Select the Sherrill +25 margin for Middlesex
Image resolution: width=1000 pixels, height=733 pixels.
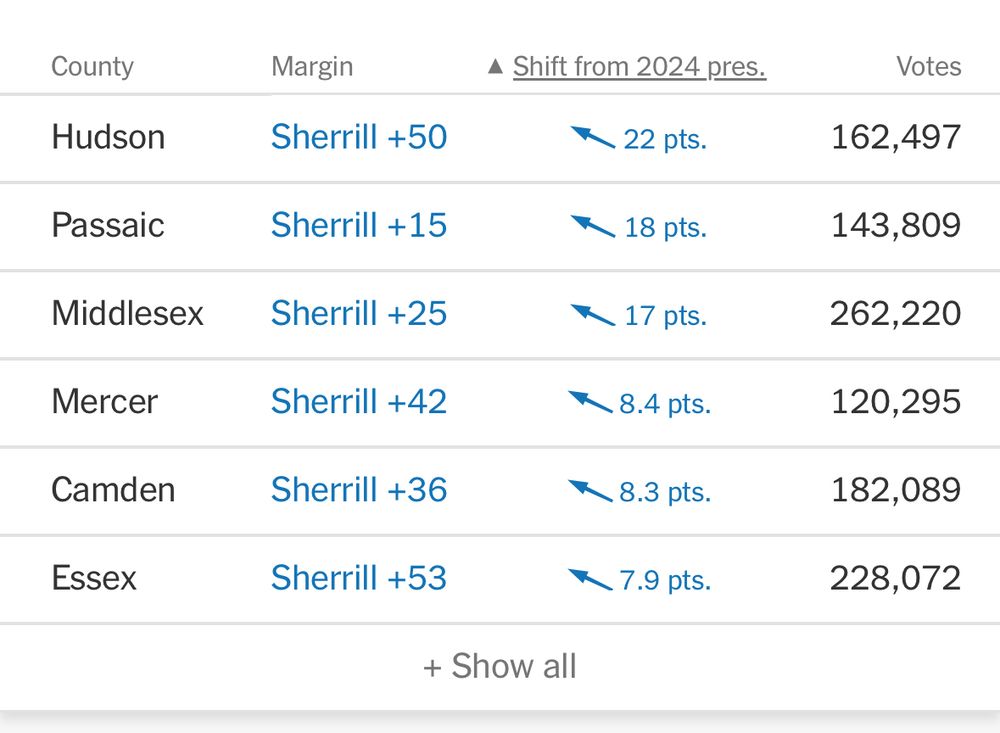pyautogui.click(x=359, y=314)
